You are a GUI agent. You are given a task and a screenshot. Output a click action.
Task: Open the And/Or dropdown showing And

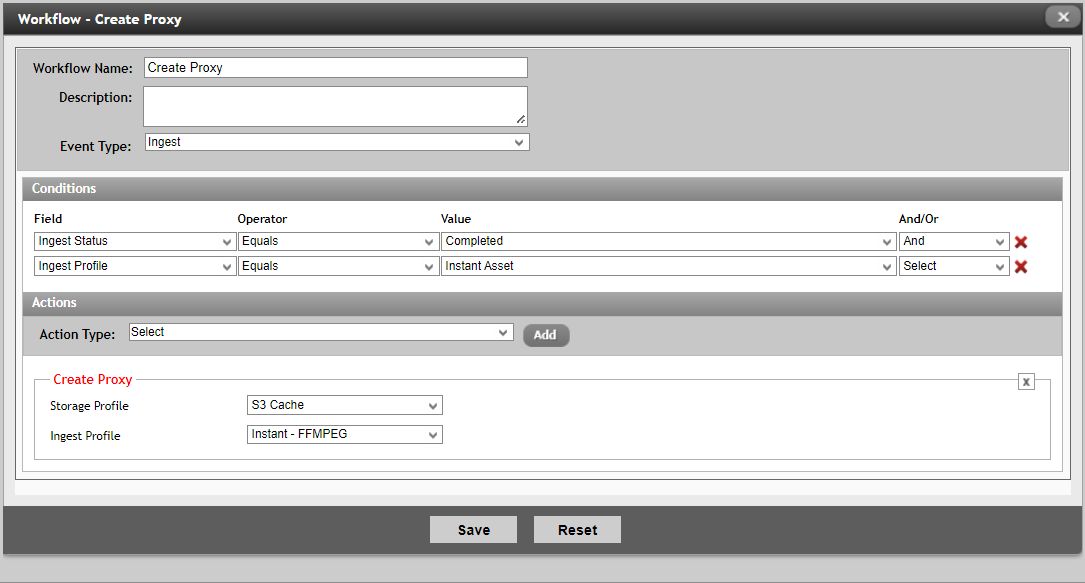pyautogui.click(x=953, y=241)
